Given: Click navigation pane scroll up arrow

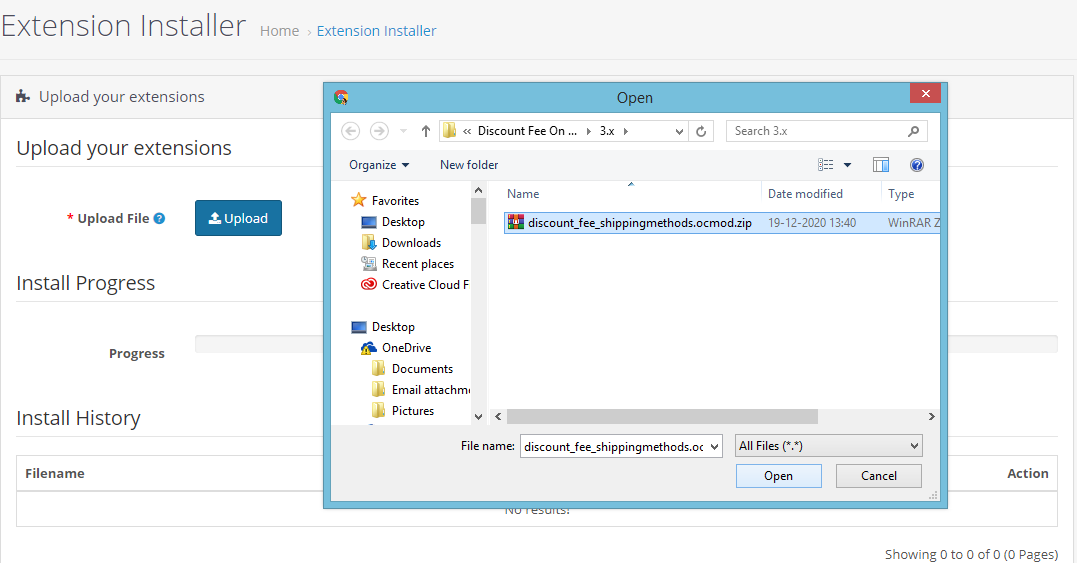Looking at the screenshot, I should pos(478,190).
